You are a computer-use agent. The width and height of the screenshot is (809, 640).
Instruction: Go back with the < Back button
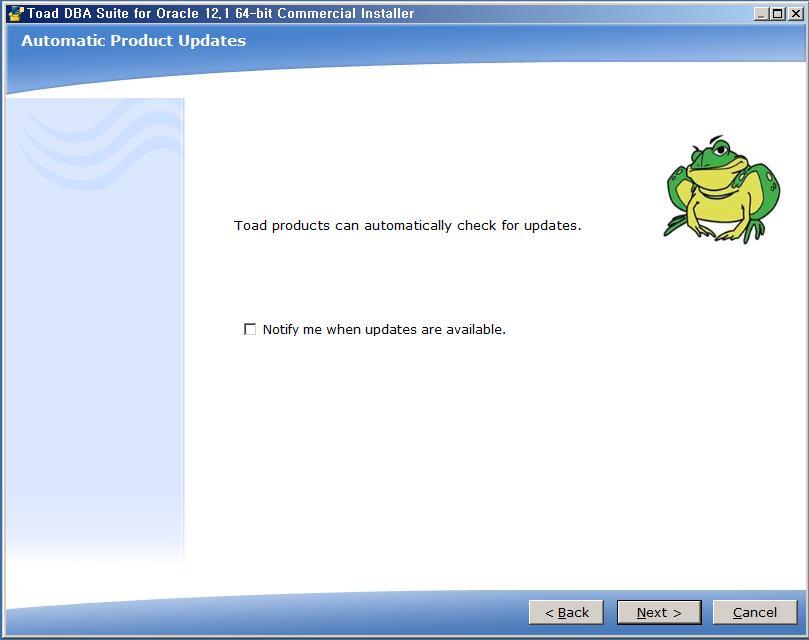[566, 612]
